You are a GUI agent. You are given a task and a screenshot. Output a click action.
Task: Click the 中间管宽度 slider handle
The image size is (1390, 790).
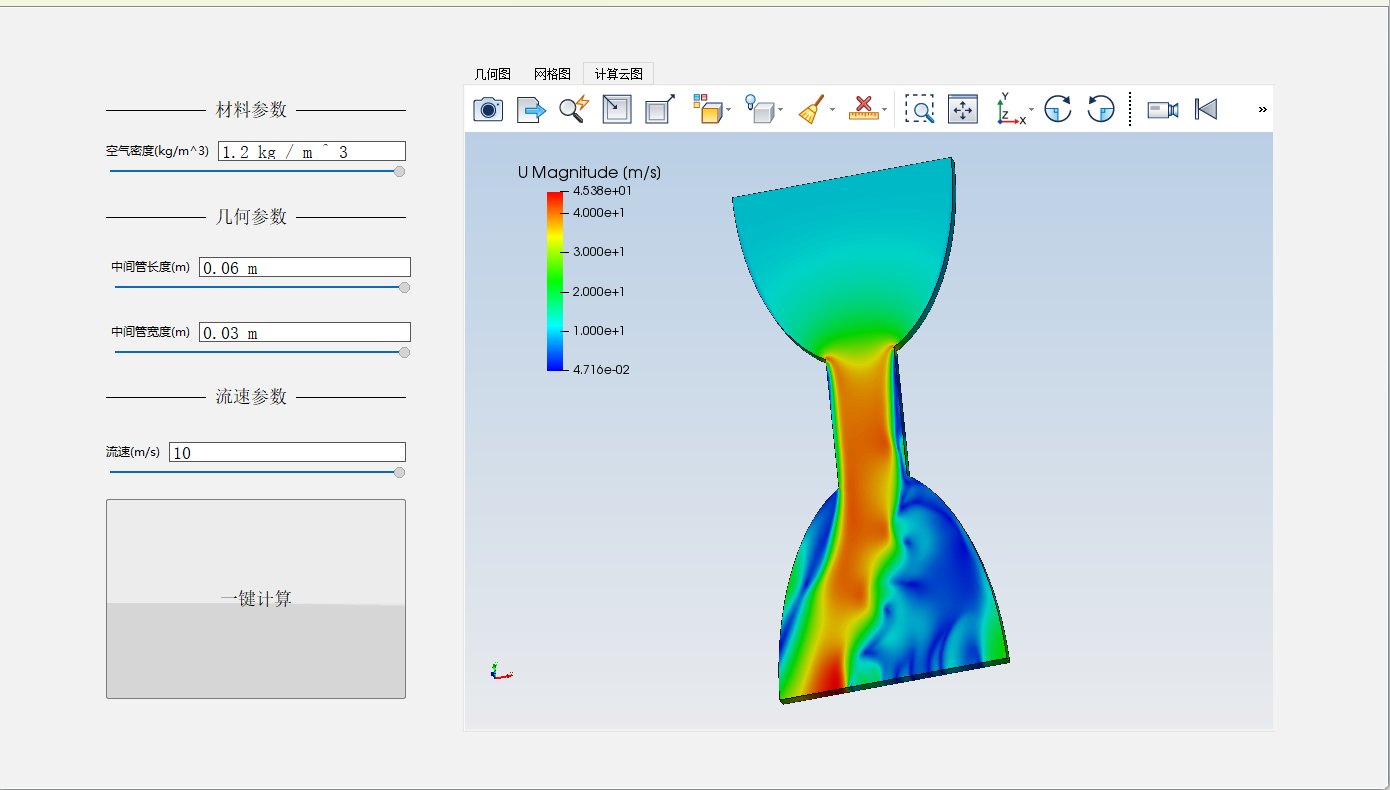pos(405,352)
